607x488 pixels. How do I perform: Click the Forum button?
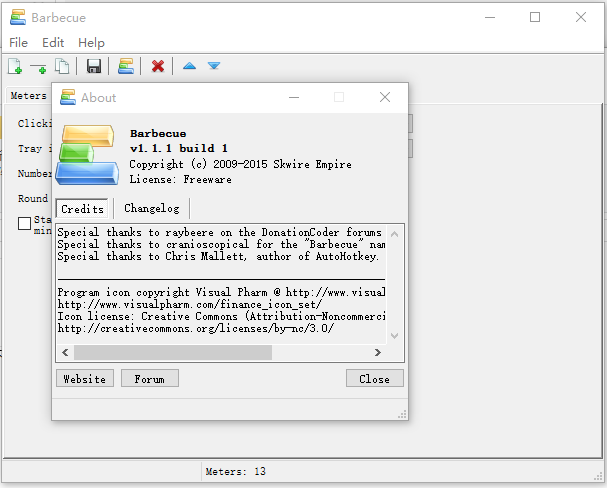point(150,378)
